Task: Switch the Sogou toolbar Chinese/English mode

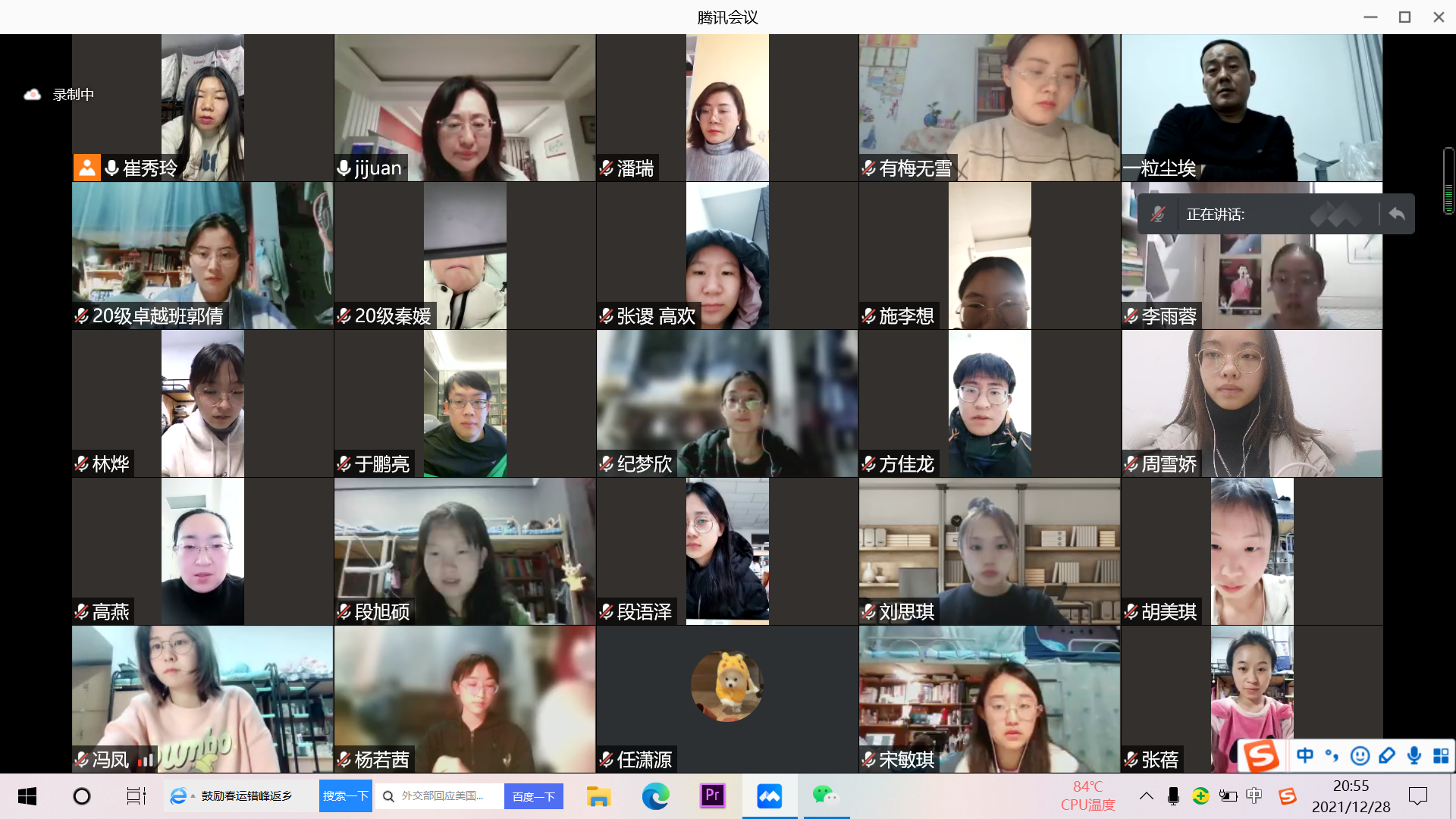Action: [x=1305, y=755]
